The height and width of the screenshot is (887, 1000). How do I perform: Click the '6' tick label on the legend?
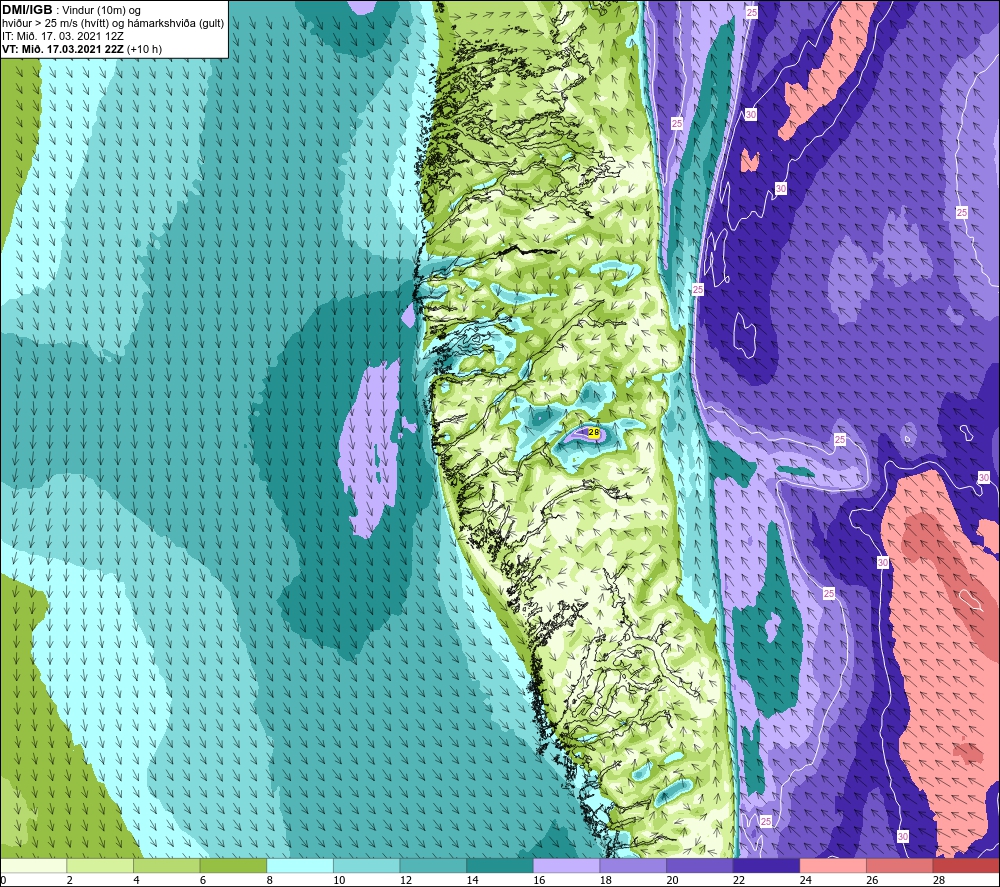203,880
